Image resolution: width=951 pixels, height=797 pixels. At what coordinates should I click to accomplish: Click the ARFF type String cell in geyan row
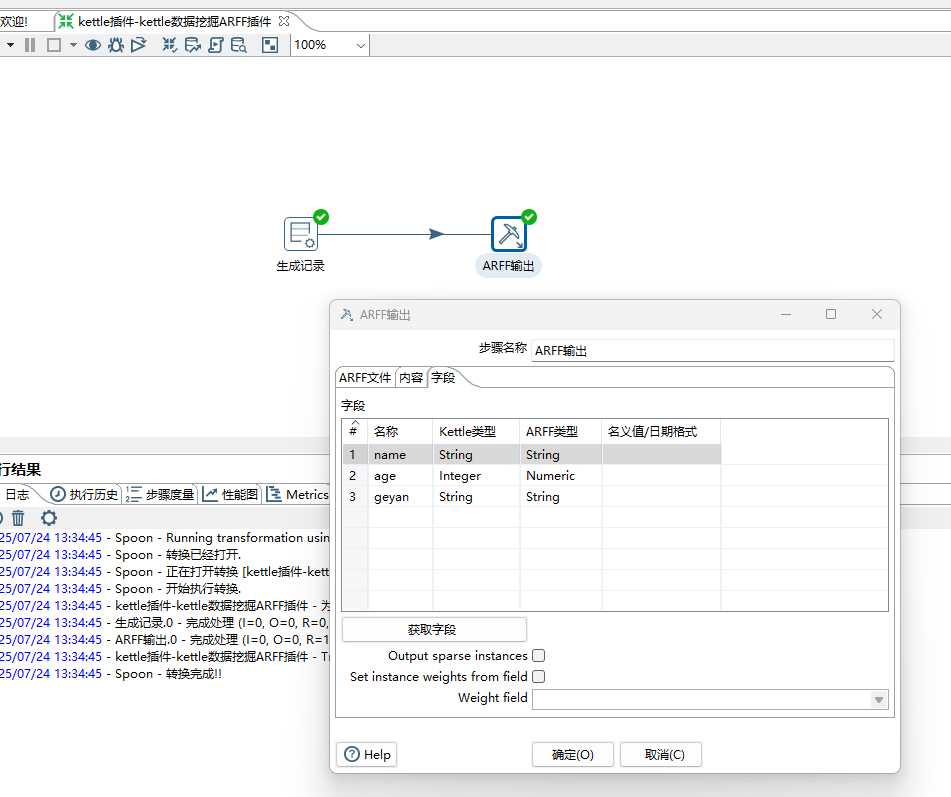560,497
